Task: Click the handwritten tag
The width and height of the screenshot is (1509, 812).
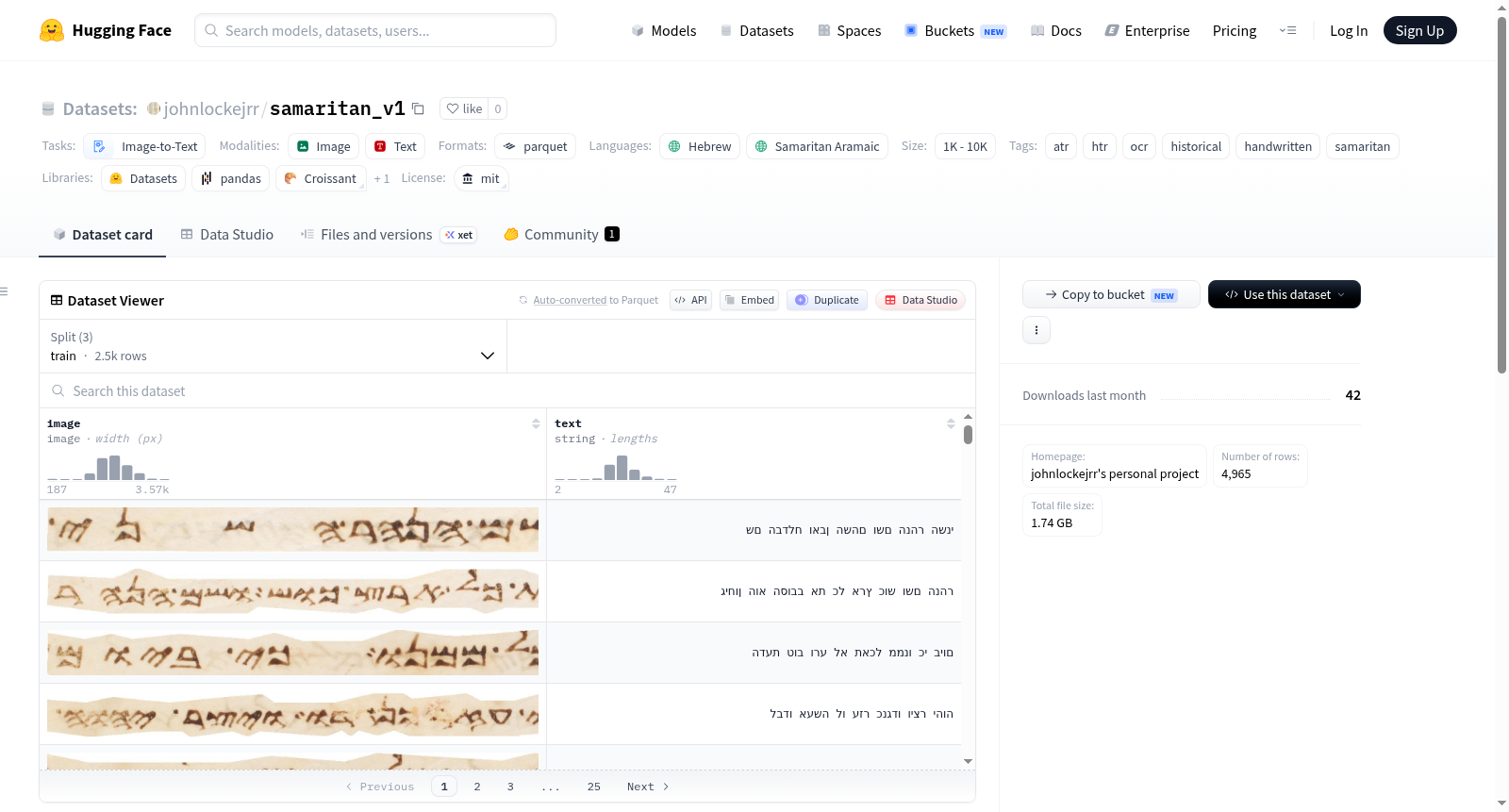Action: coord(1278,146)
